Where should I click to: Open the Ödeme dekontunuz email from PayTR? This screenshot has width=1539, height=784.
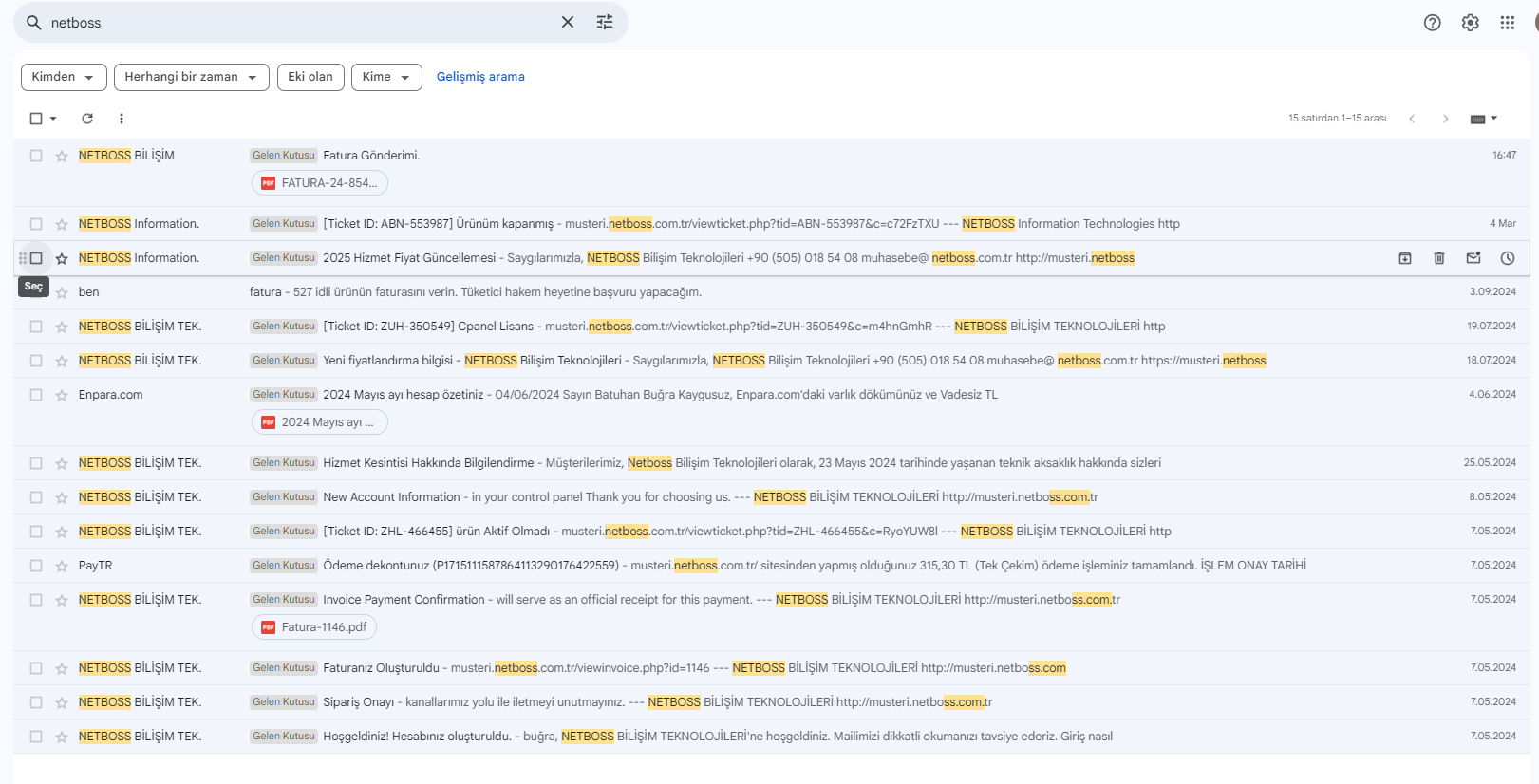pyautogui.click(x=771, y=566)
